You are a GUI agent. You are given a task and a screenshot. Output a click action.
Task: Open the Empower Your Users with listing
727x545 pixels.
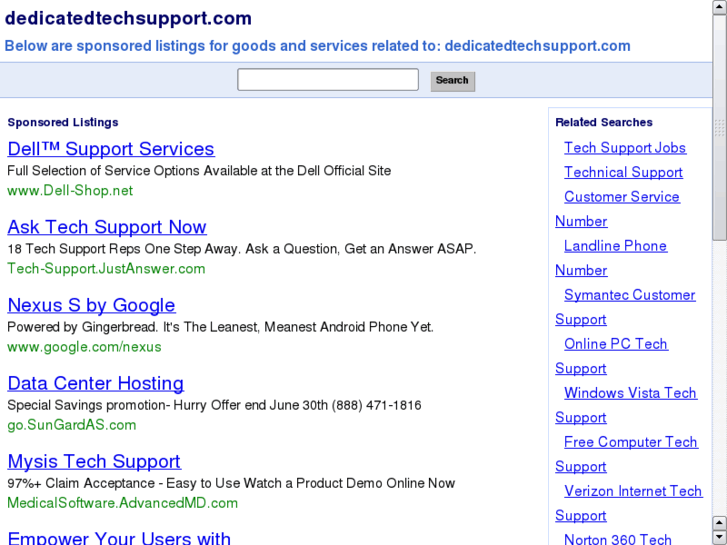(119, 538)
